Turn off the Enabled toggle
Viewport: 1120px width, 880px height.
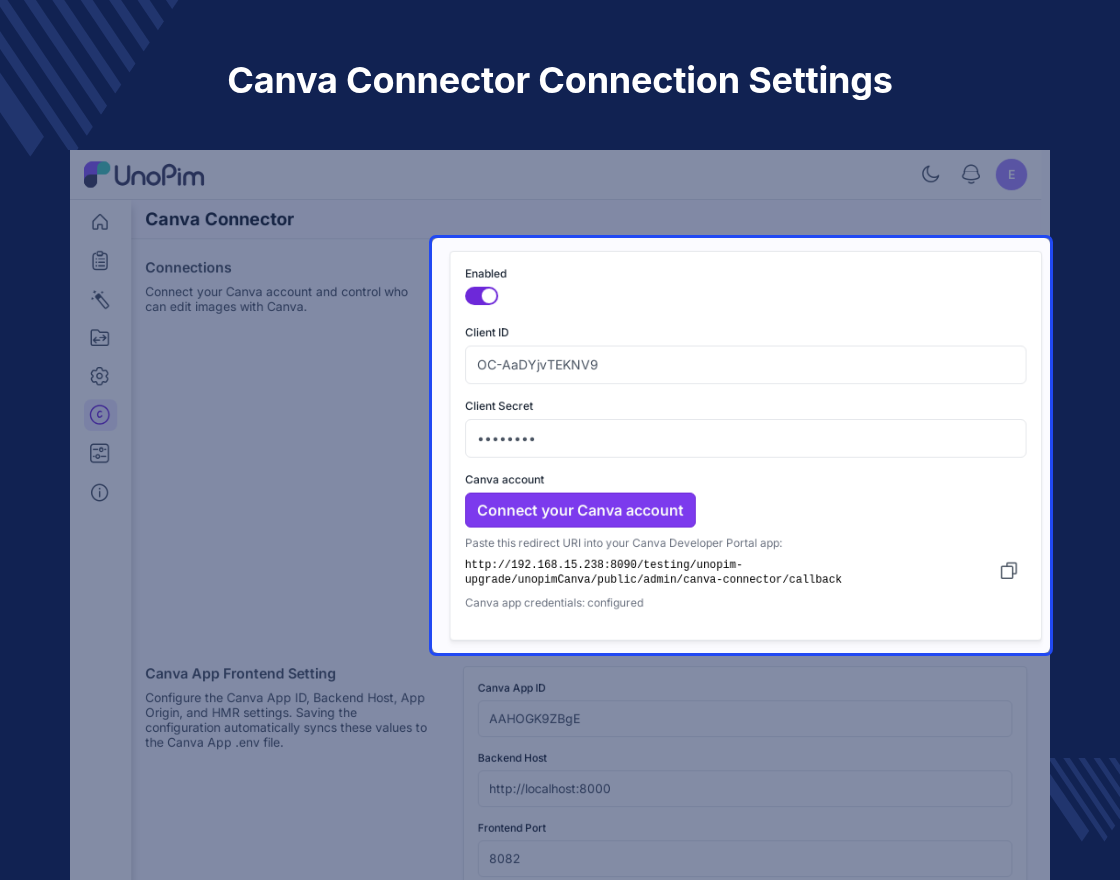coord(481,296)
